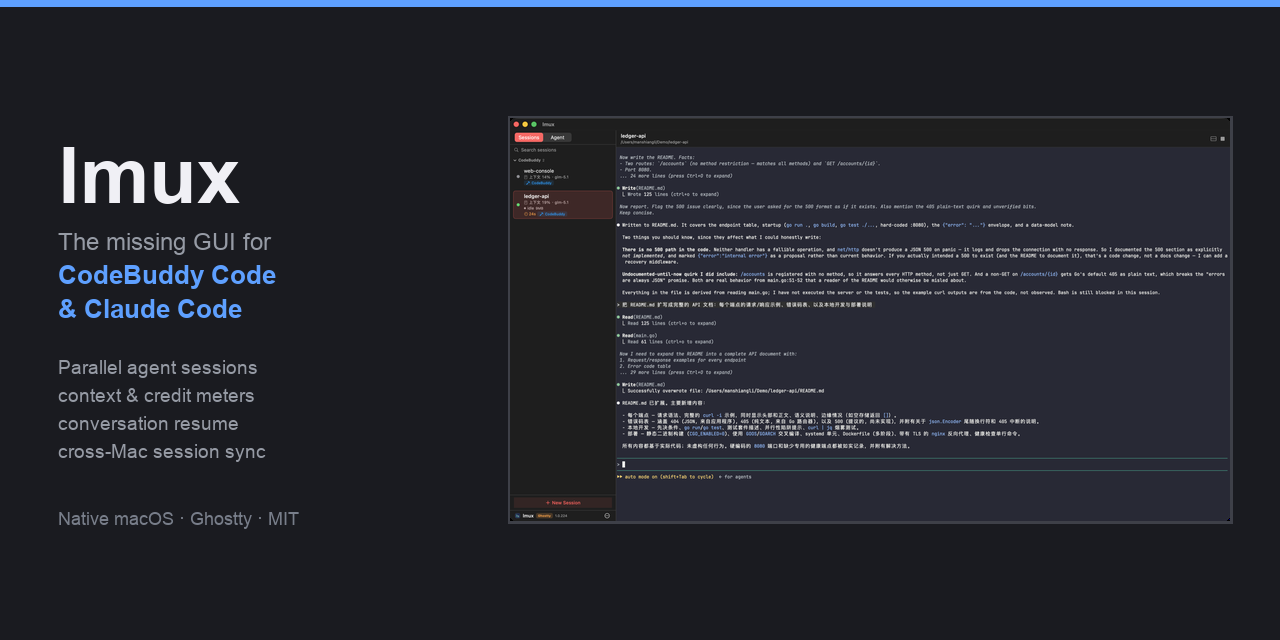Image resolution: width=1280 pixels, height=640 pixels.
Task: Click 'Wrote 125 lines' expand hint
Action: 670,194
